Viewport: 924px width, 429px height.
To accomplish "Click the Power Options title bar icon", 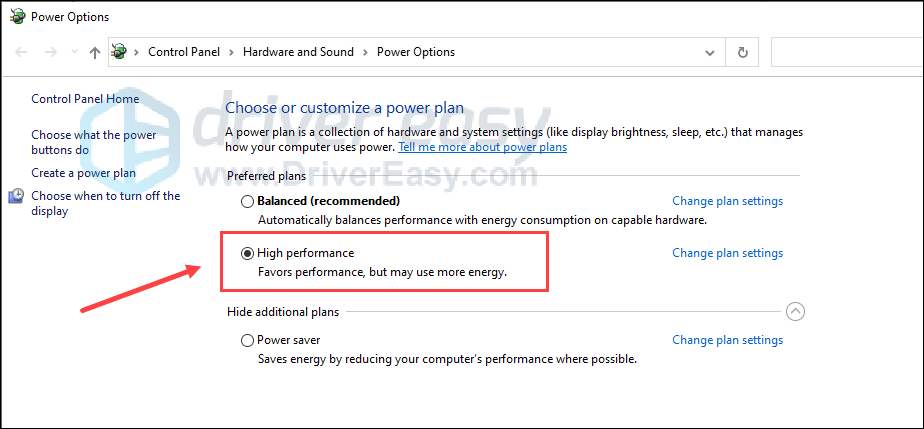I will point(19,17).
